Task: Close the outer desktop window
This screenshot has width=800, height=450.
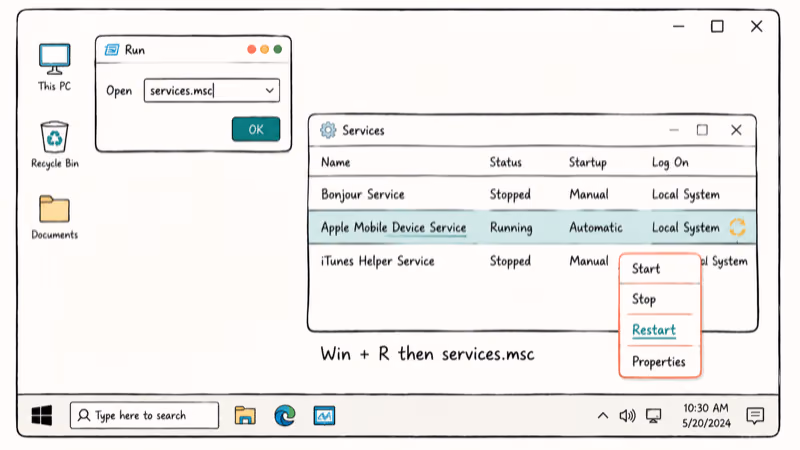Action: pos(757,27)
